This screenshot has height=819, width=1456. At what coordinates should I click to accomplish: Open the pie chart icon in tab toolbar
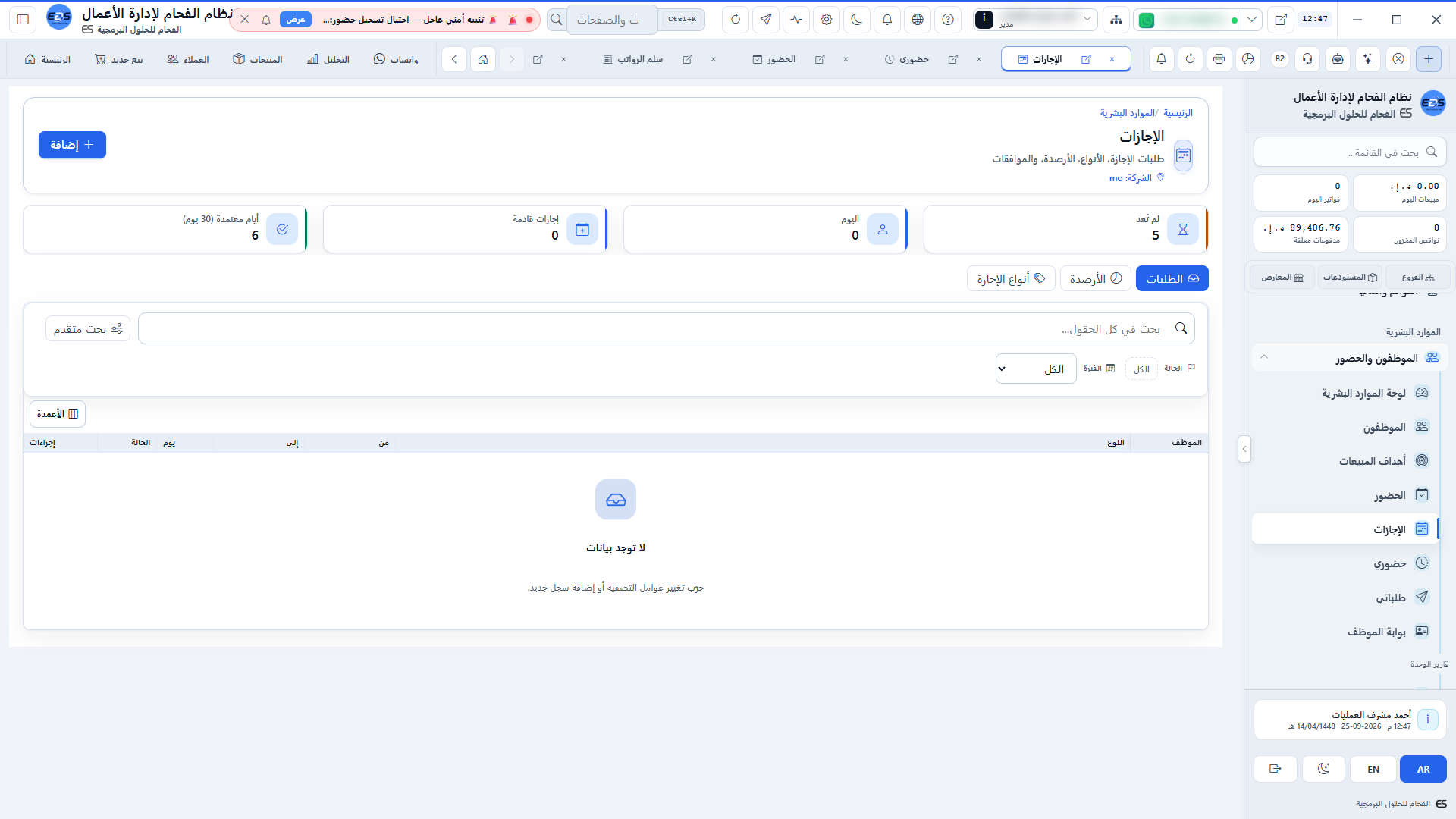(x=1248, y=59)
